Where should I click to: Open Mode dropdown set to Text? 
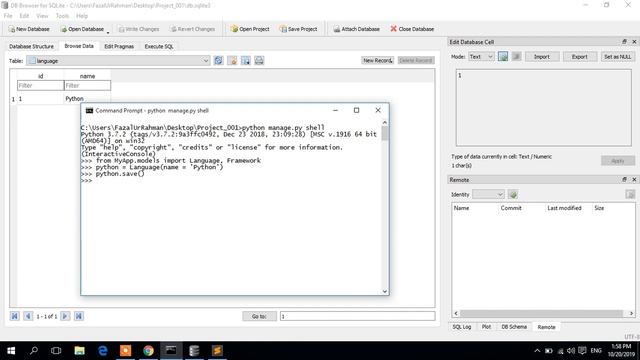[481, 56]
